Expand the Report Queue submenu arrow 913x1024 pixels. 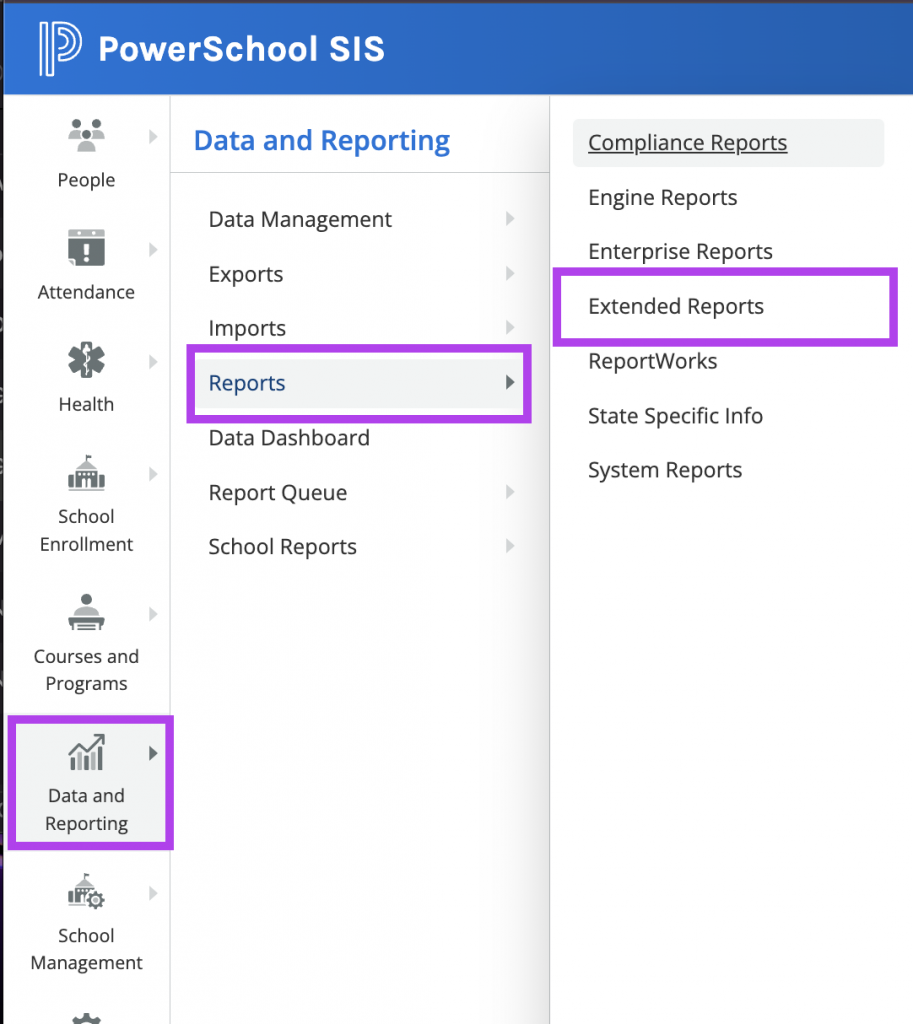tap(510, 492)
